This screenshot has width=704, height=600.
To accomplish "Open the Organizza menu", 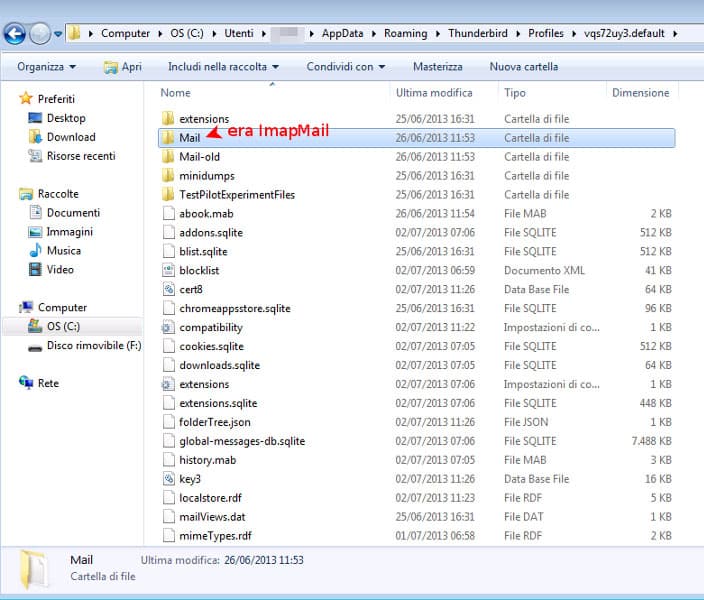I will 46,67.
